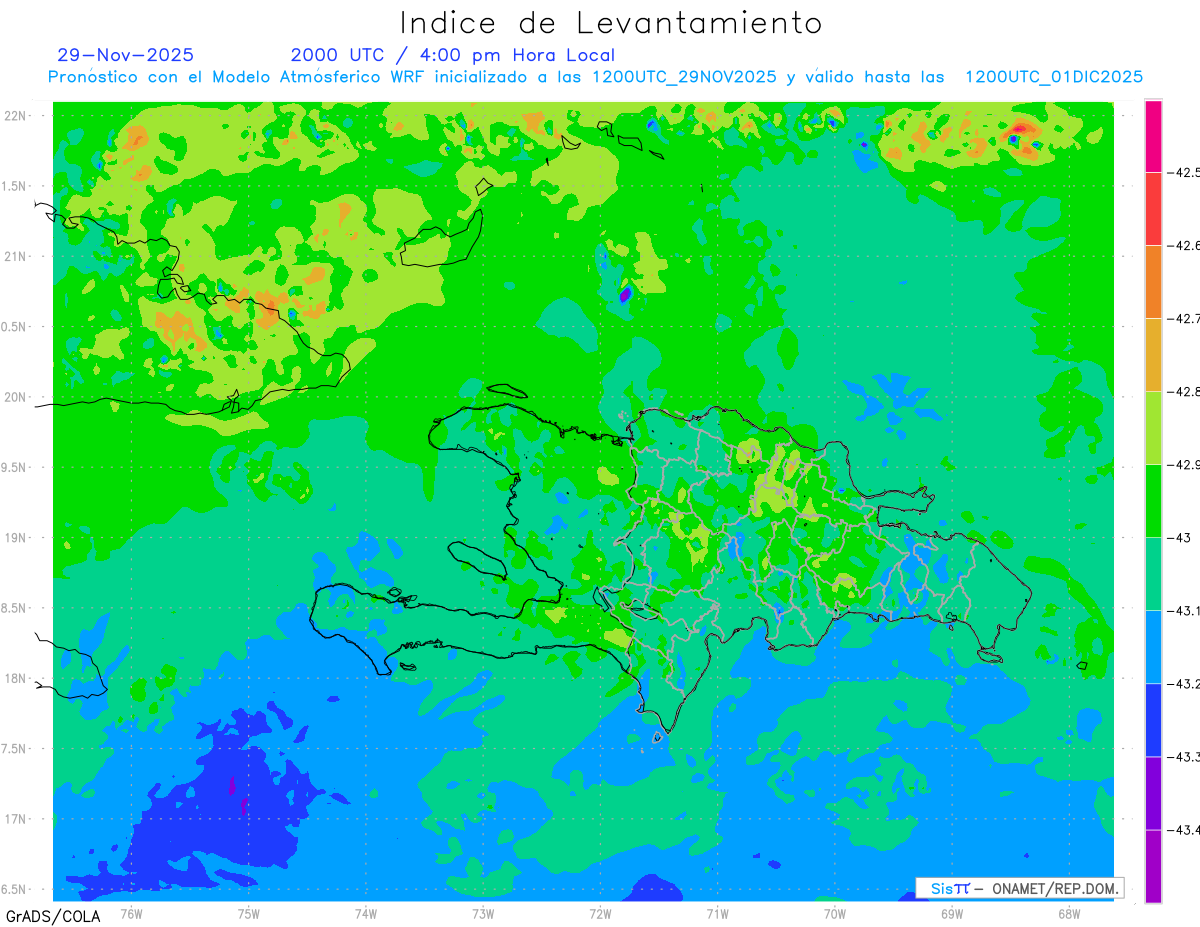Screen dimensions: 1200x927
Task: Click the color bar label '-42.6'
Action: (1185, 246)
